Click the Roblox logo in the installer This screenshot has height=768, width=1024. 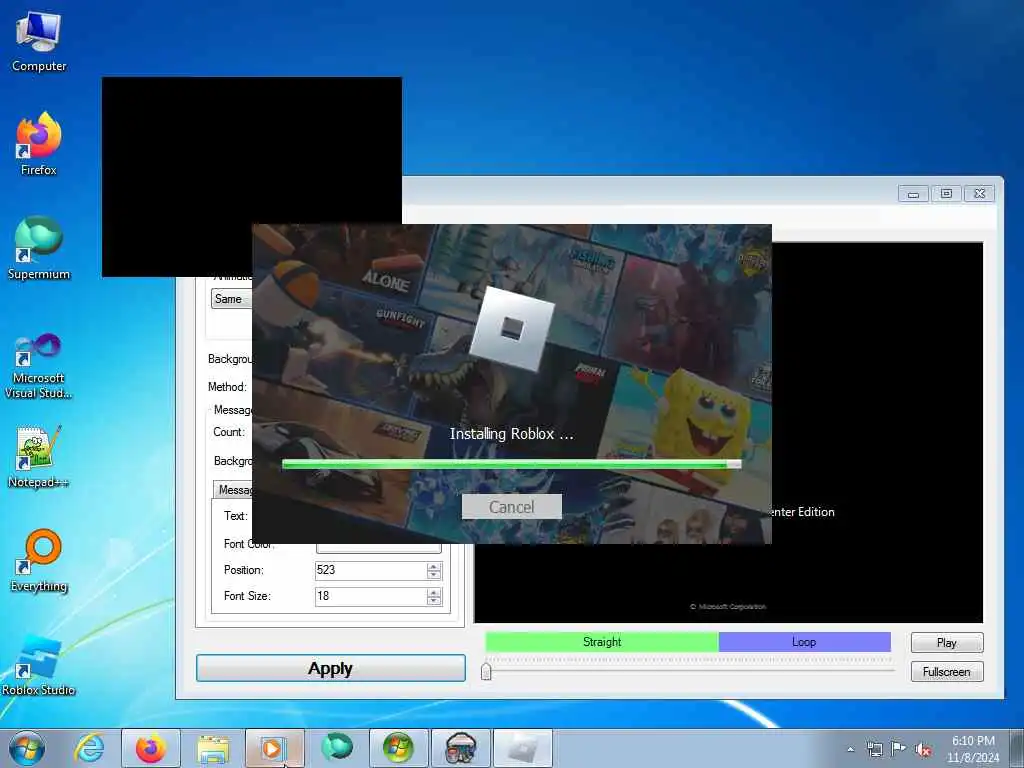tap(512, 329)
